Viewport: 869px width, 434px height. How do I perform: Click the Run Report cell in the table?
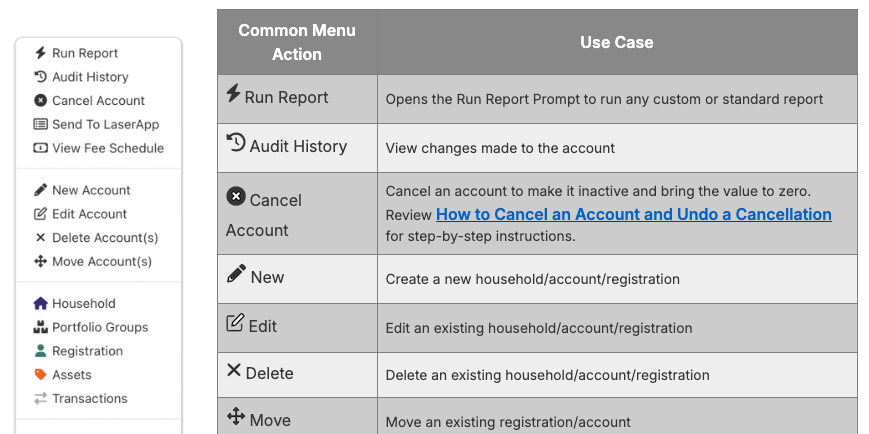pyautogui.click(x=298, y=99)
